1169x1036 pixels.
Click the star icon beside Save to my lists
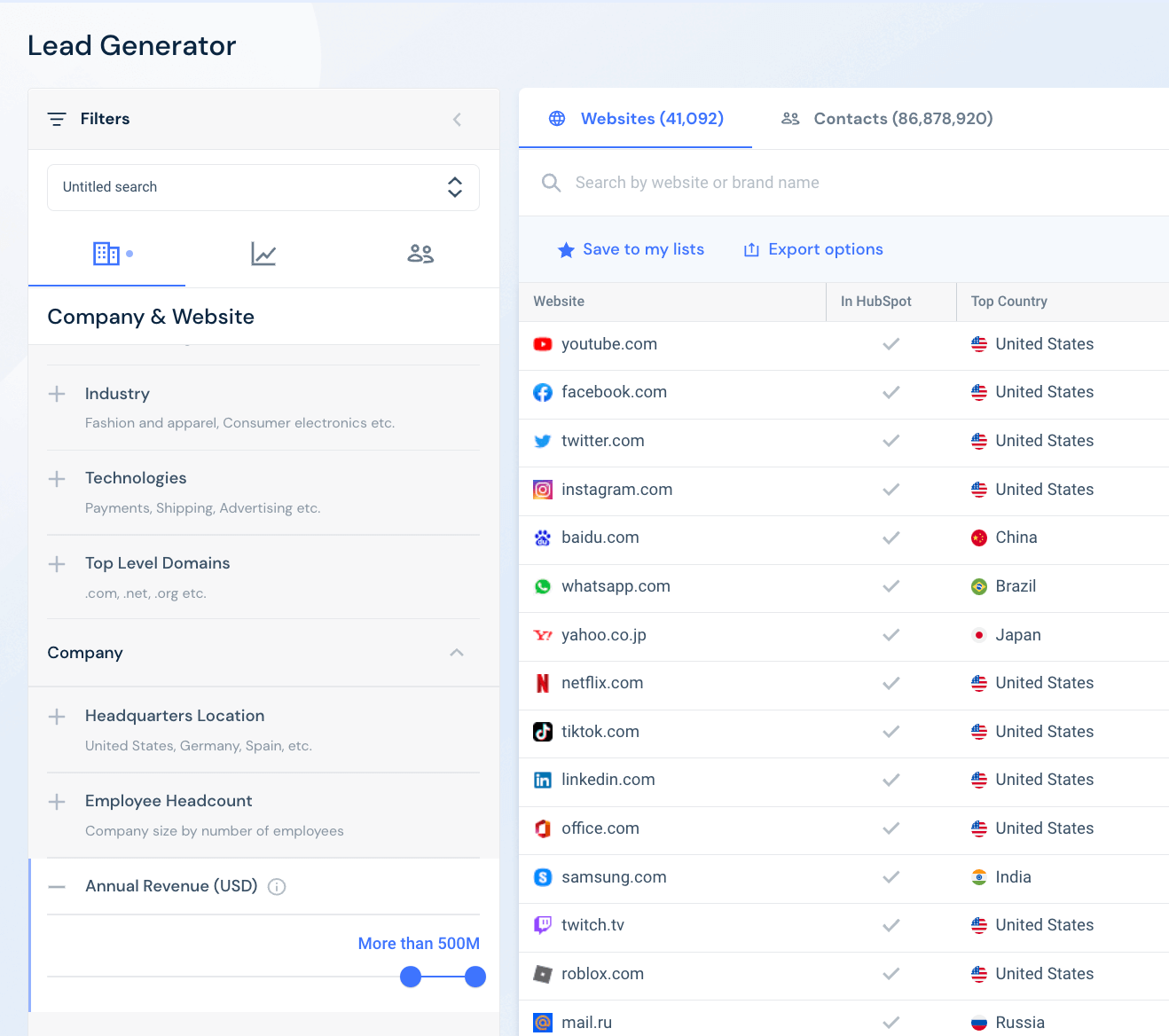pos(566,249)
